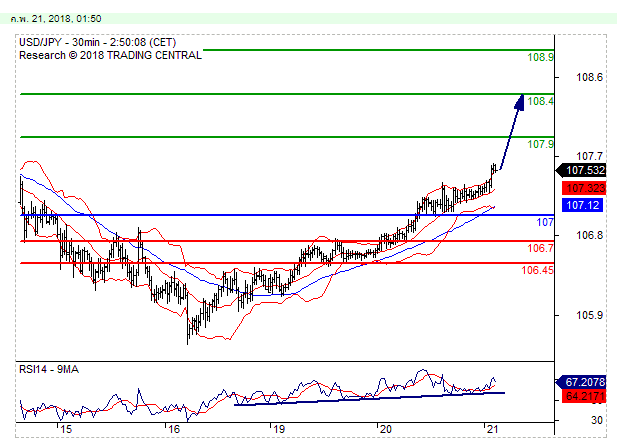Select the USD/JPY 30min chart title
The height and width of the screenshot is (448, 617).
[x=98, y=42]
